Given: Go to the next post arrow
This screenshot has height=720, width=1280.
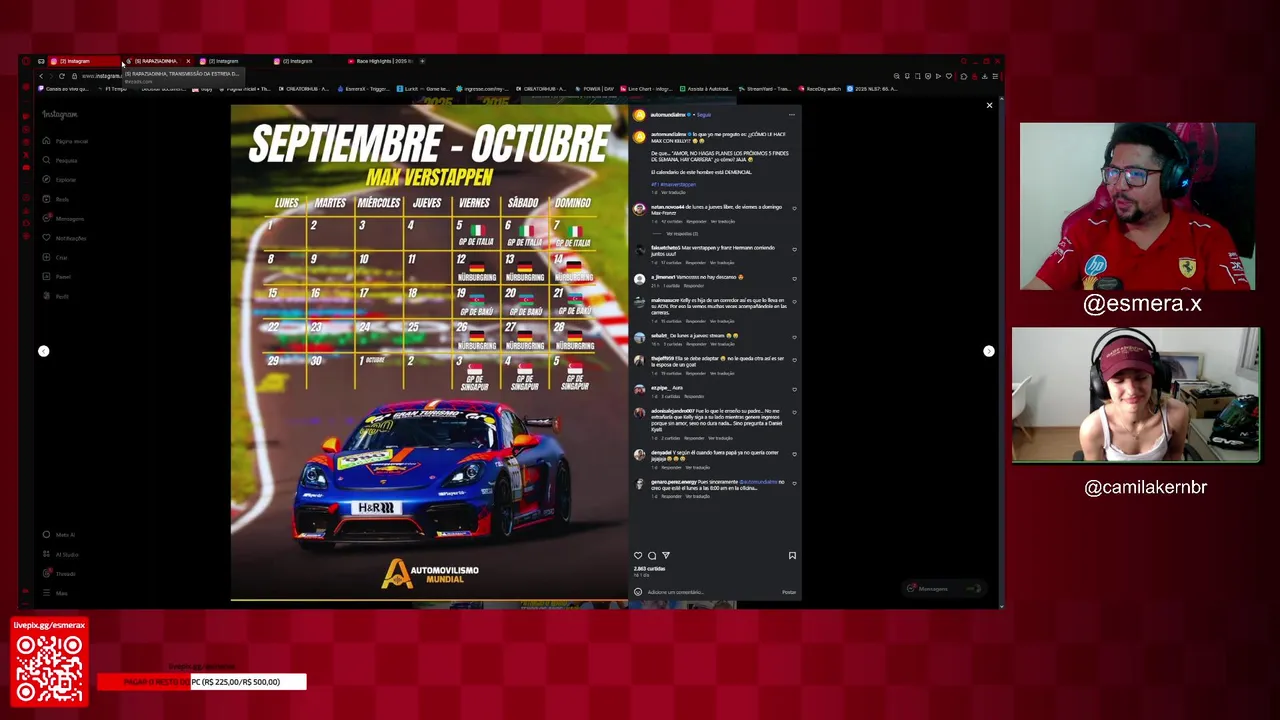Looking at the screenshot, I should 988,351.
